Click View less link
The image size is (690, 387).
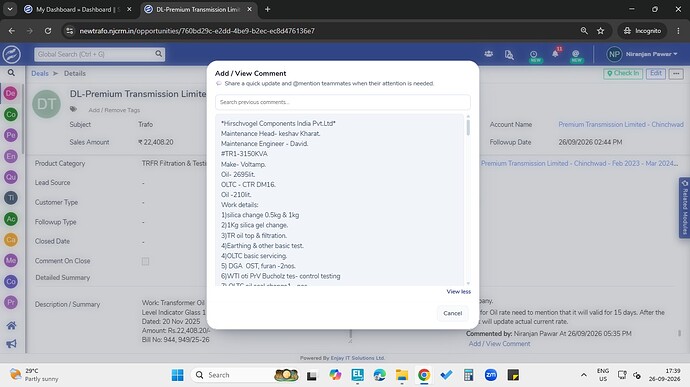coord(459,291)
